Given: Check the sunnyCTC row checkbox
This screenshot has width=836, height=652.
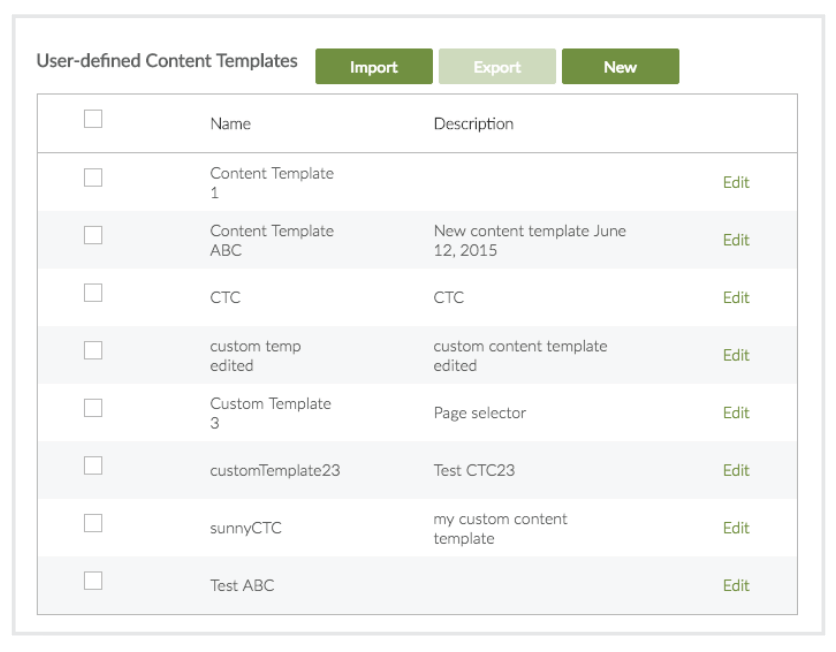Looking at the screenshot, I should pyautogui.click(x=93, y=523).
